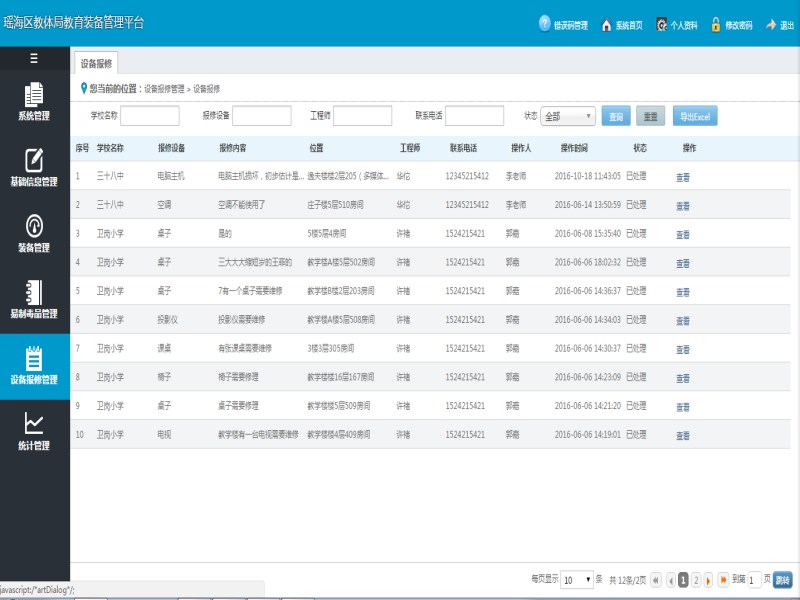800x600 pixels.
Task: Go to last page pagination icon
Action: coord(723,580)
